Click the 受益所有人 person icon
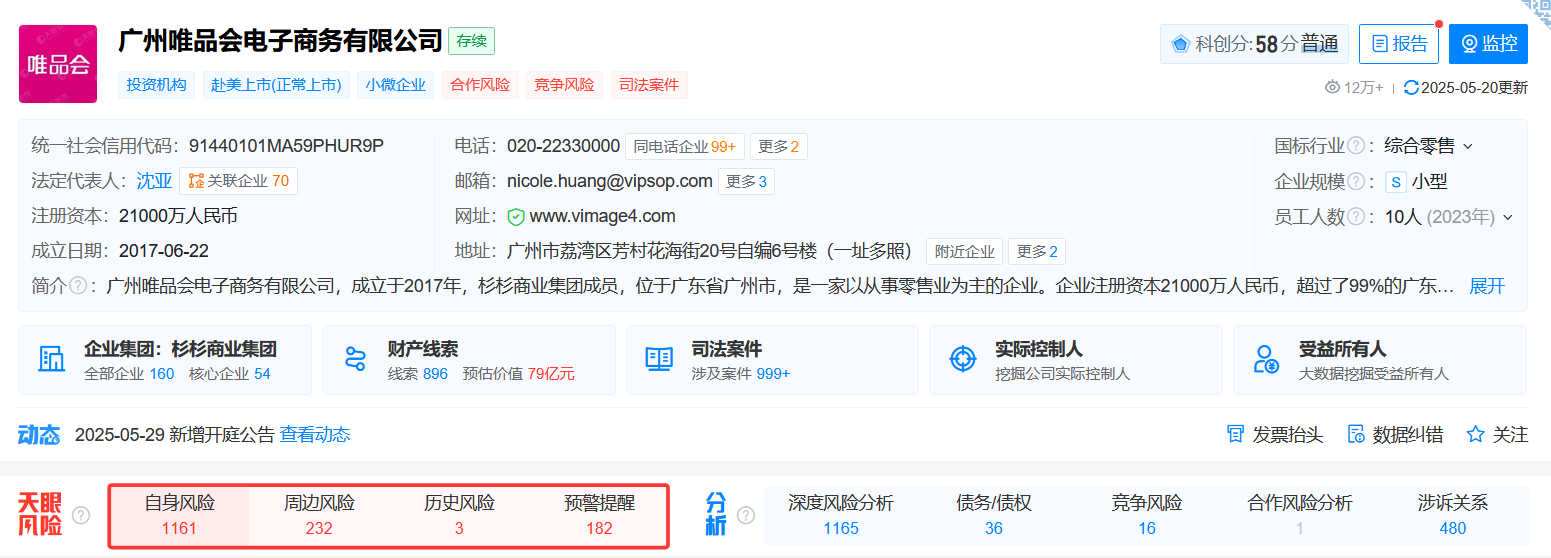 pos(1266,359)
